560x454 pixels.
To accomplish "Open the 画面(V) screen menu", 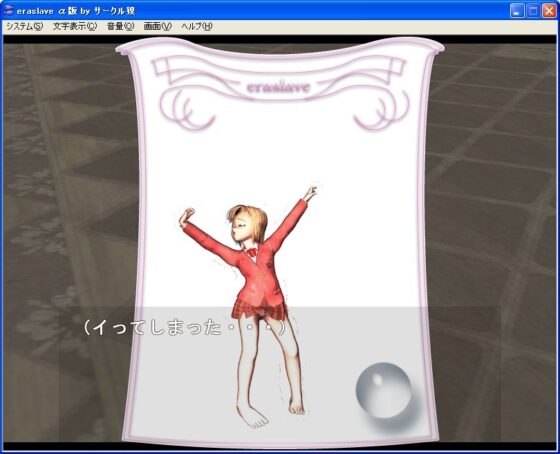I will click(158, 26).
